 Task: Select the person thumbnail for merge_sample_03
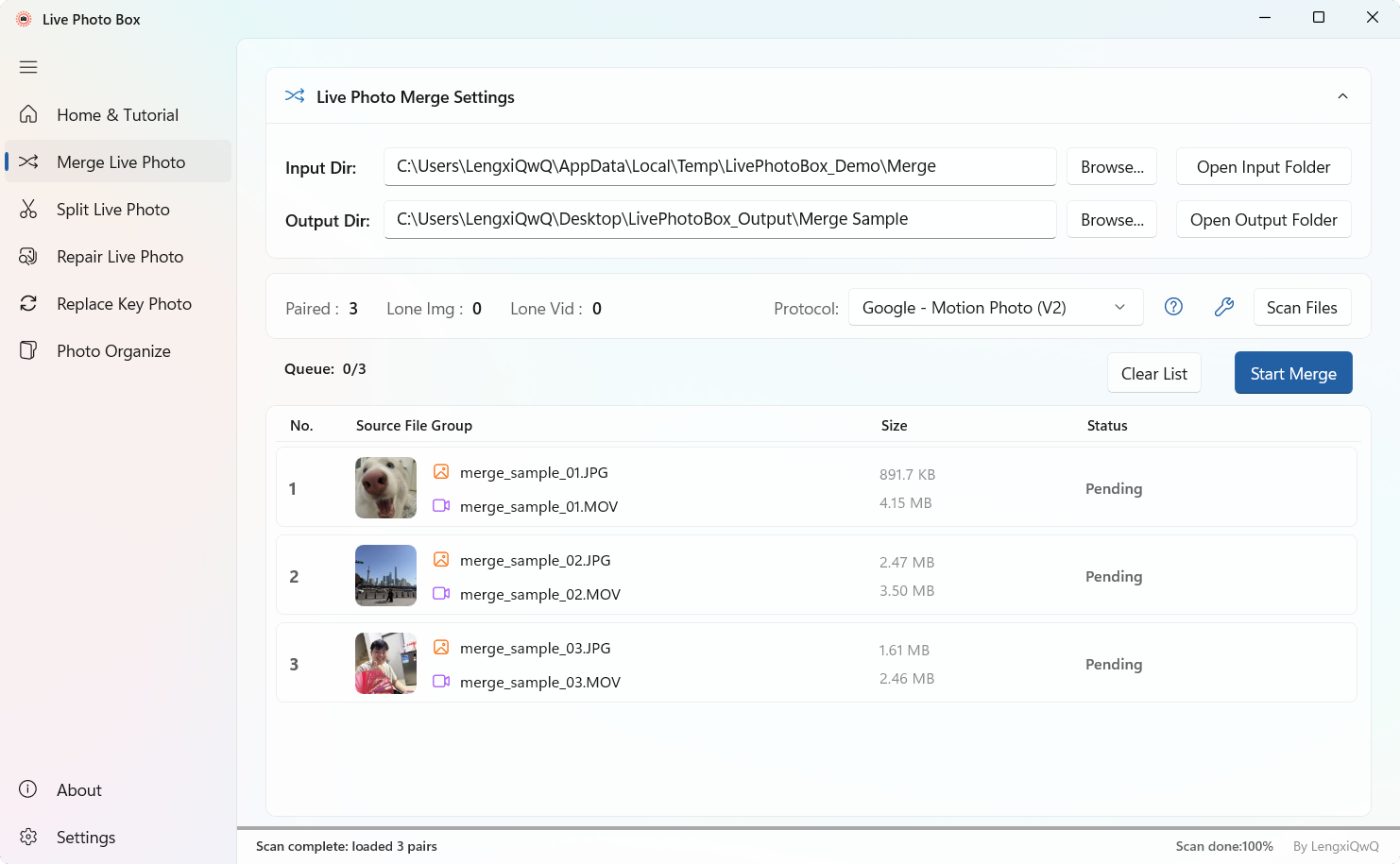[x=385, y=663]
